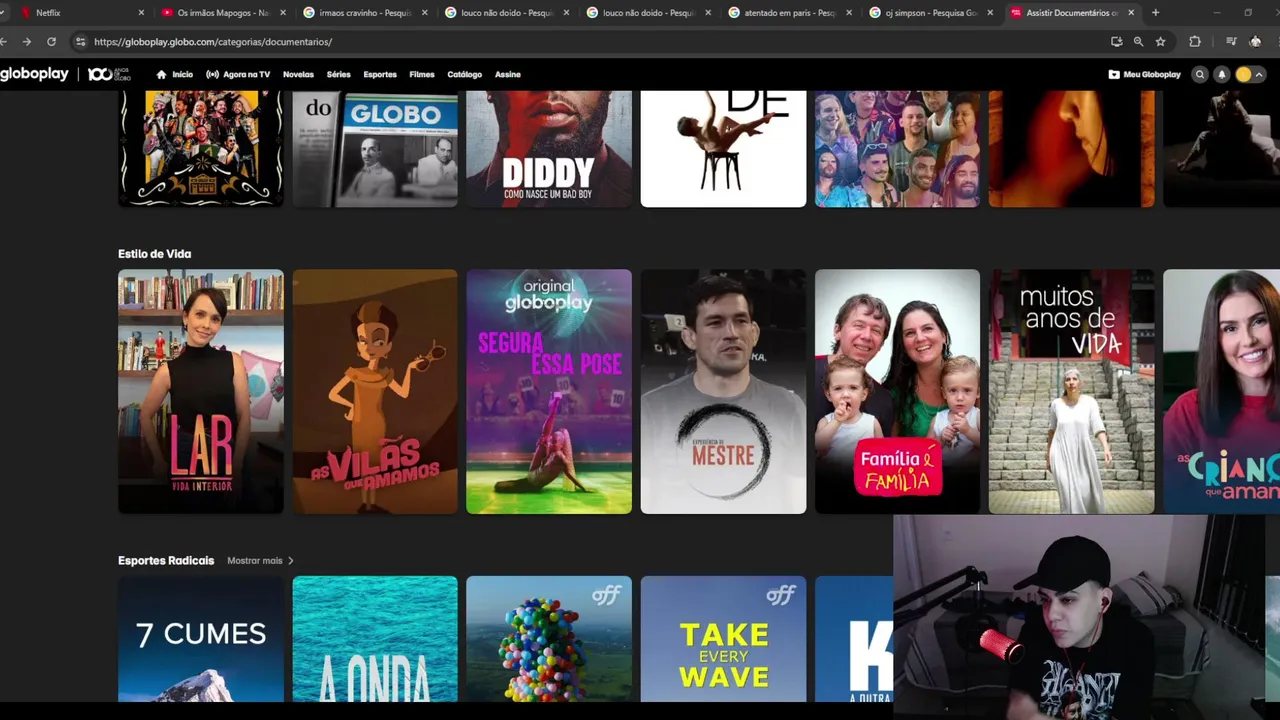Go forward with the browser arrow
Screen dimensions: 1280x720
(x=27, y=41)
